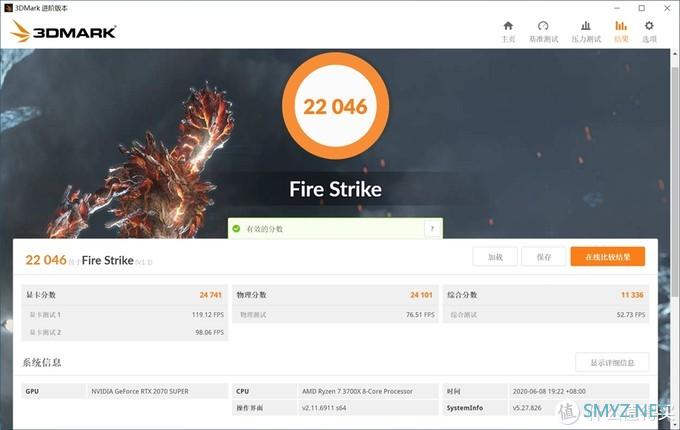Click timestamp 2020-06-08 19:22 +08:00
Screen dimensions: 680x430
549,391
